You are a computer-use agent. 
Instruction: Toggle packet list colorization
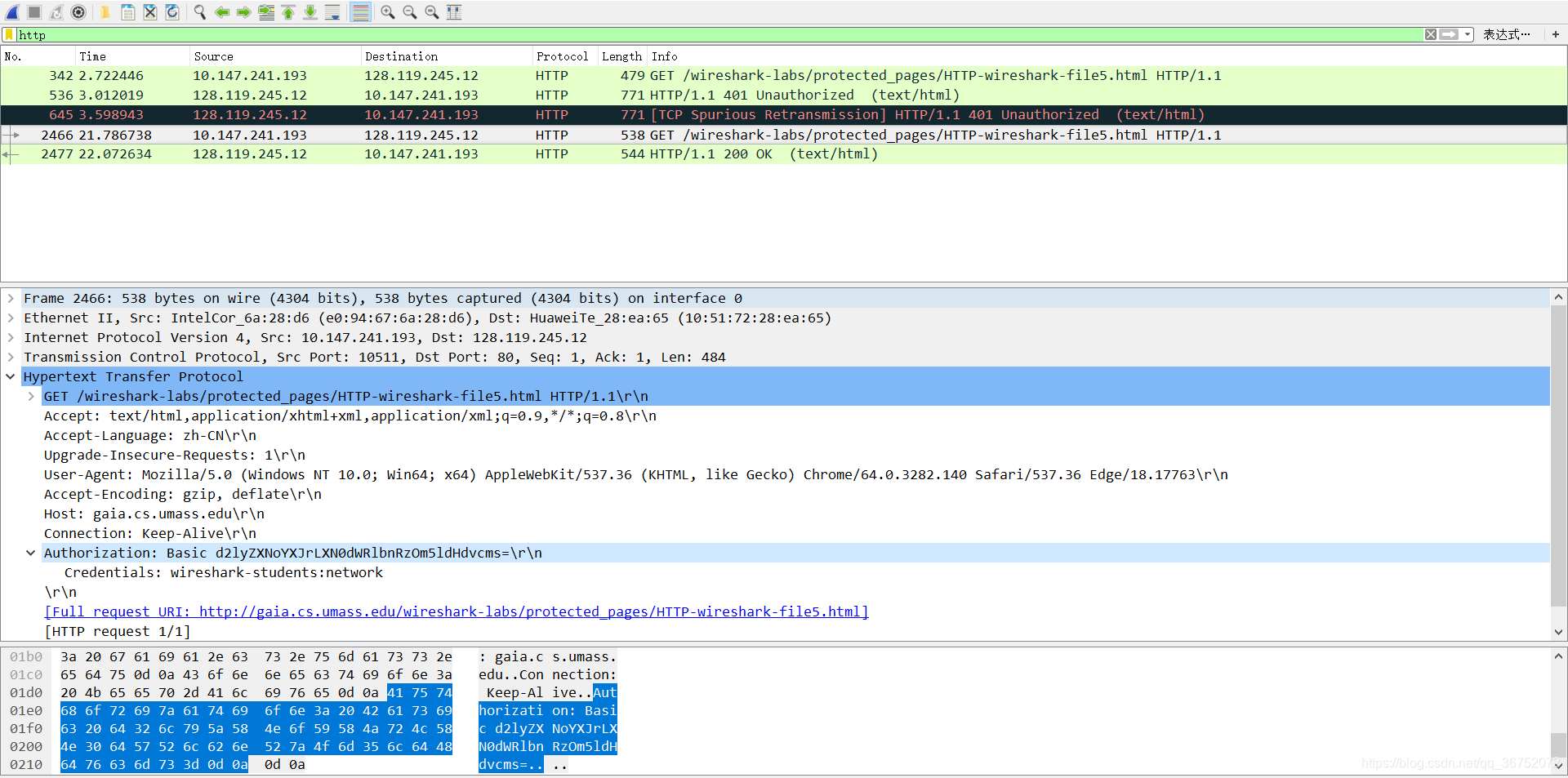pos(360,12)
